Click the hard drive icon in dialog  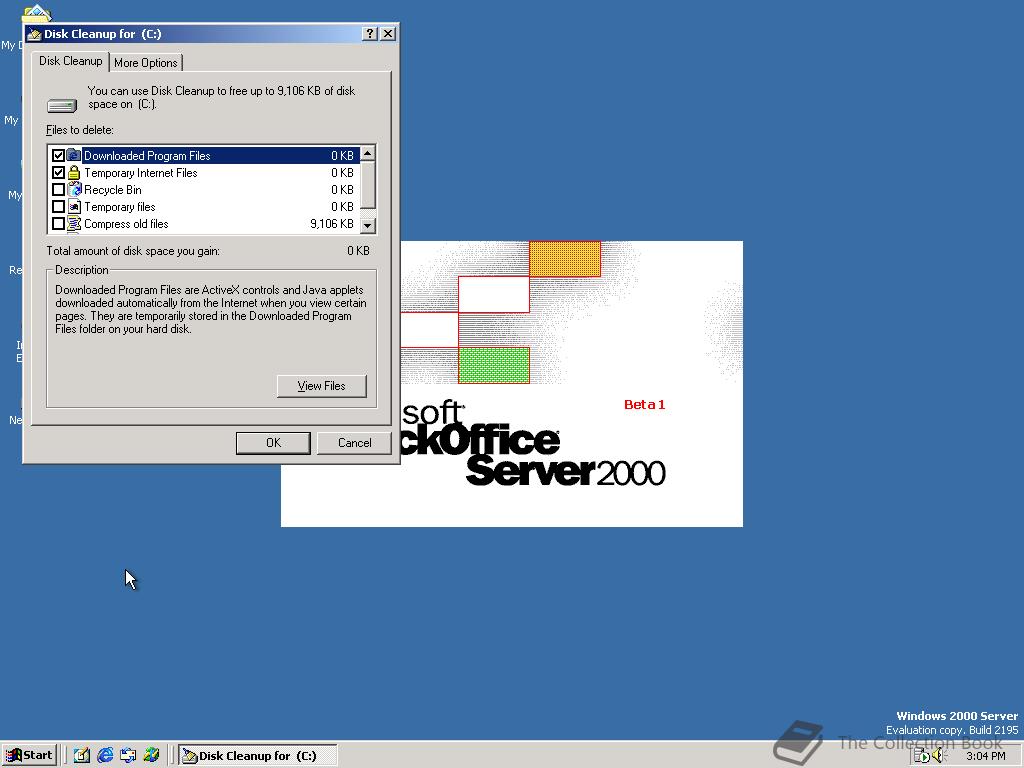(x=62, y=105)
